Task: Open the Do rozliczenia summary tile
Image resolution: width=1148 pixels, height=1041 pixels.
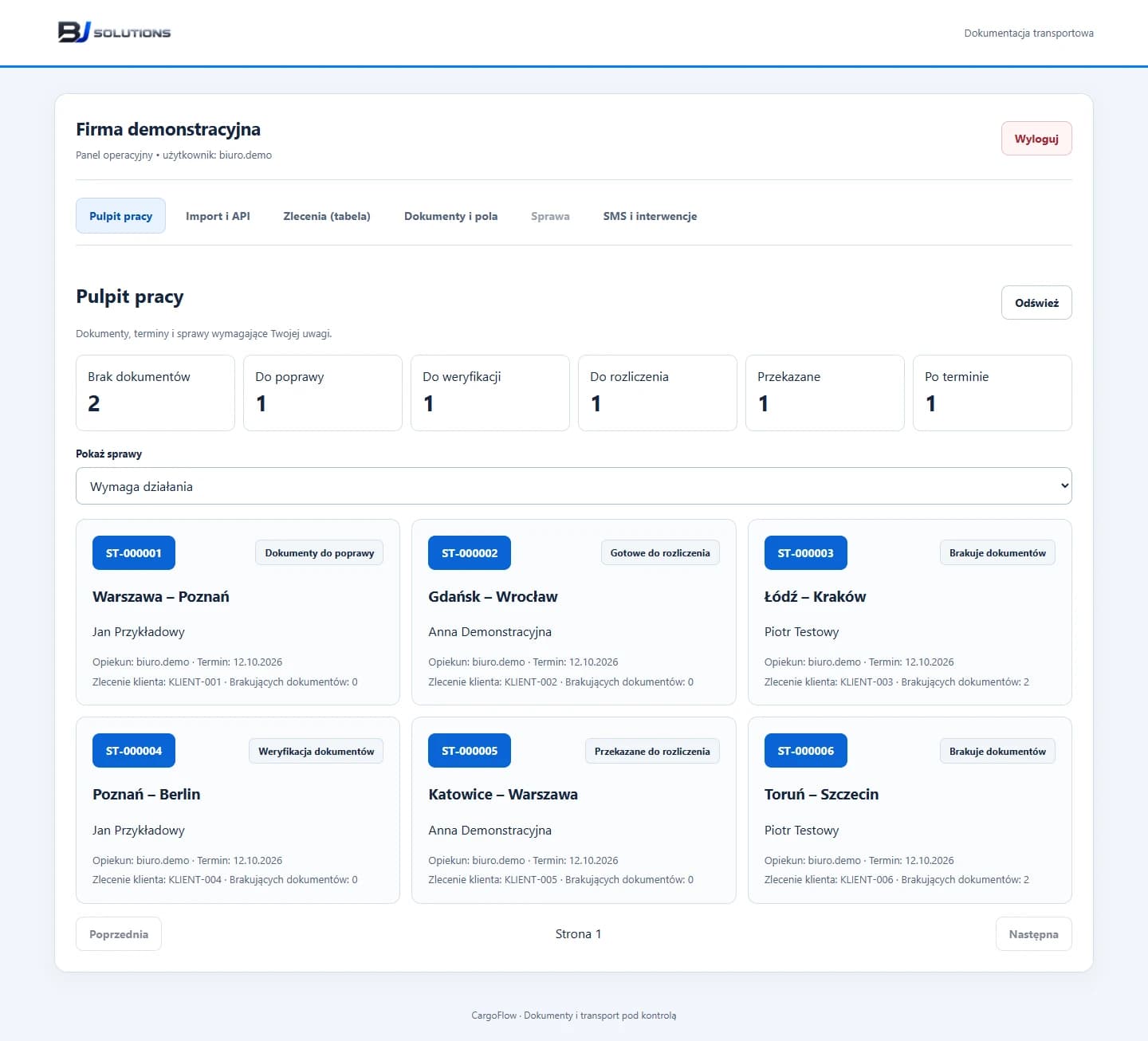Action: (658, 393)
